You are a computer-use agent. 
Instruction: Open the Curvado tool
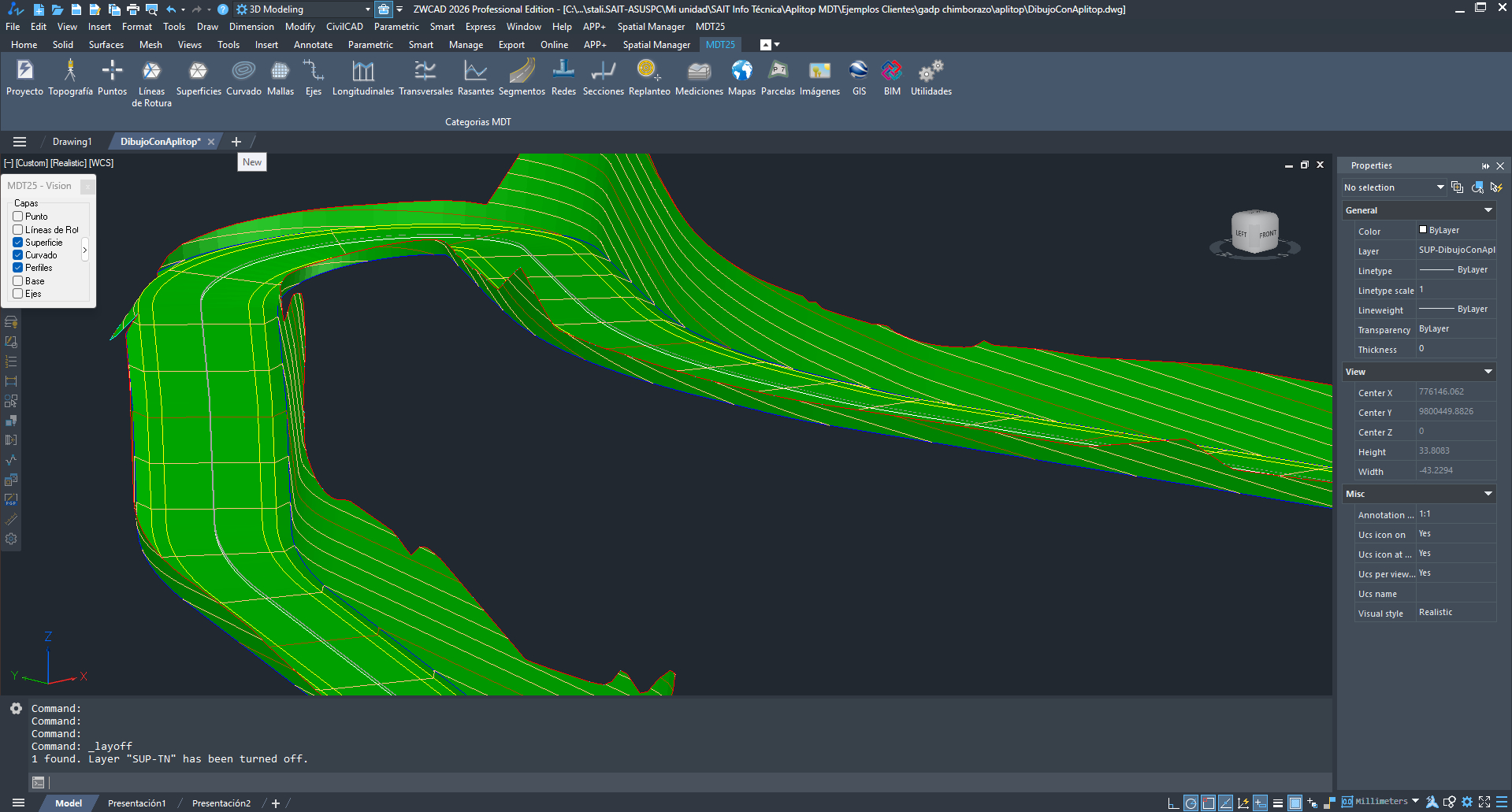pos(243,78)
